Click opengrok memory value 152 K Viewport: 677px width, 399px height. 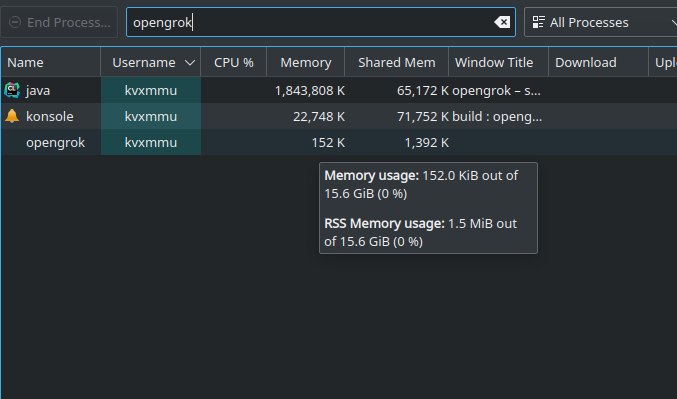click(x=328, y=142)
